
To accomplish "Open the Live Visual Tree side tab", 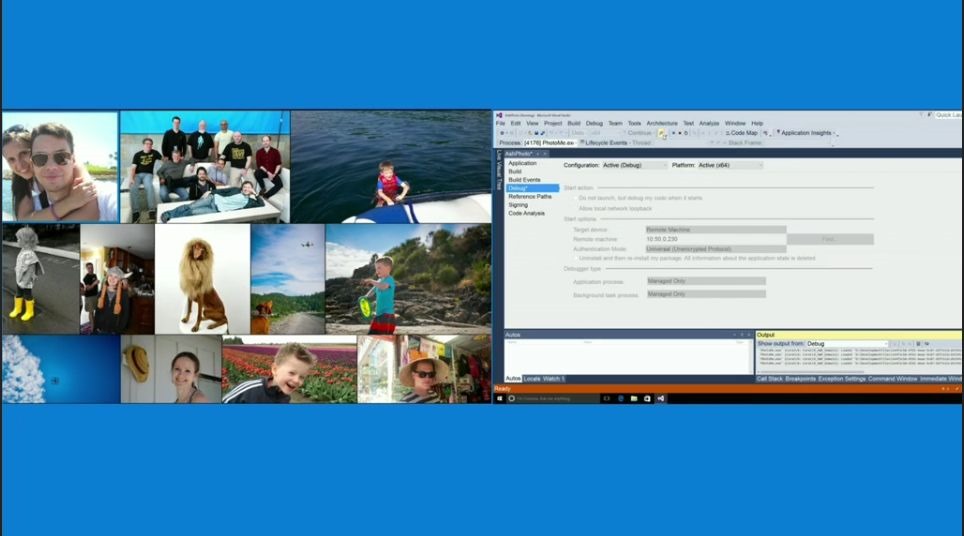I will (x=499, y=170).
